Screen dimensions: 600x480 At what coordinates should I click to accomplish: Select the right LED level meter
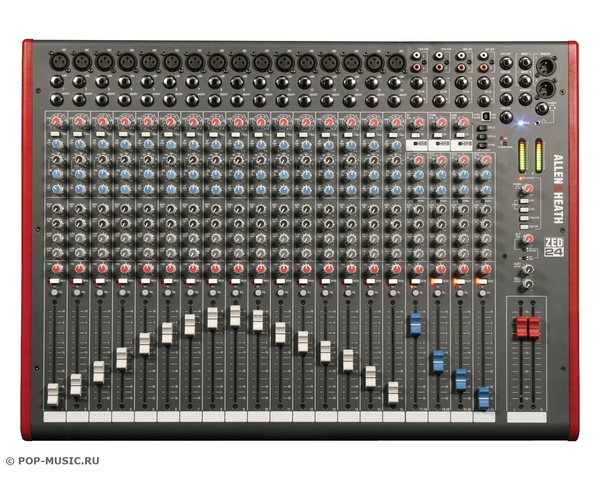coord(539,155)
